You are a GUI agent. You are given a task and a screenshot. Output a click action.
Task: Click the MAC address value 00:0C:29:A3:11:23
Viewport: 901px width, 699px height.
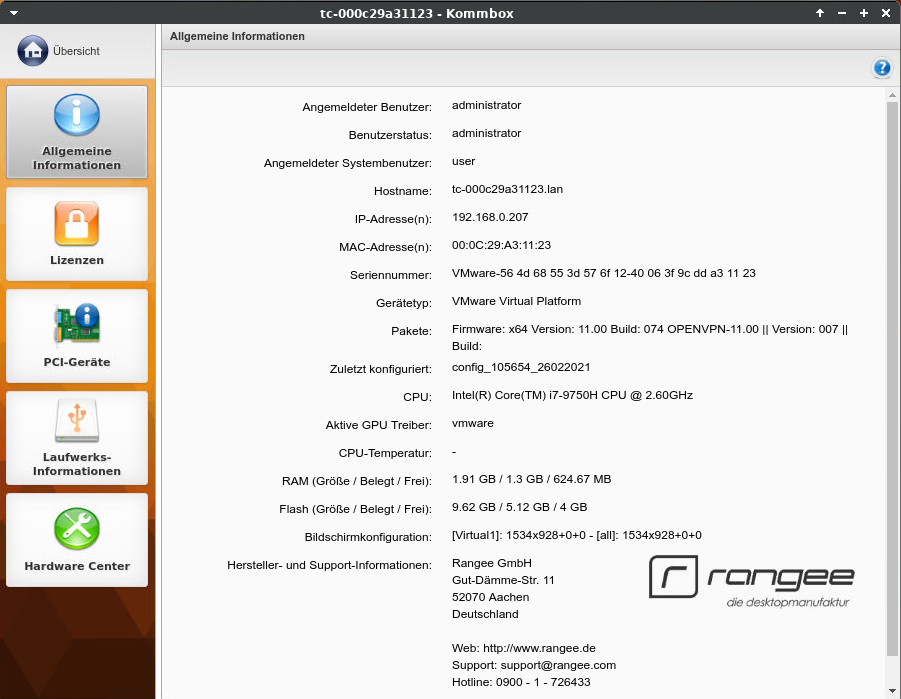501,245
